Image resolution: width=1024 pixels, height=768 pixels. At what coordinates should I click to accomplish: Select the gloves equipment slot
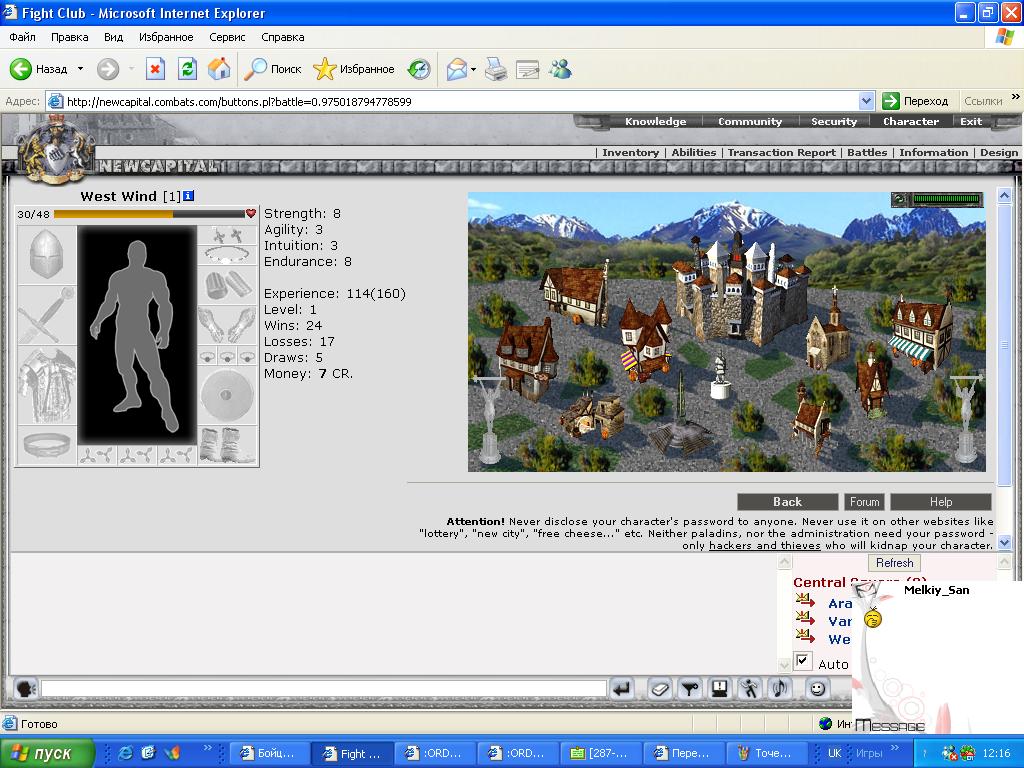click(227, 325)
